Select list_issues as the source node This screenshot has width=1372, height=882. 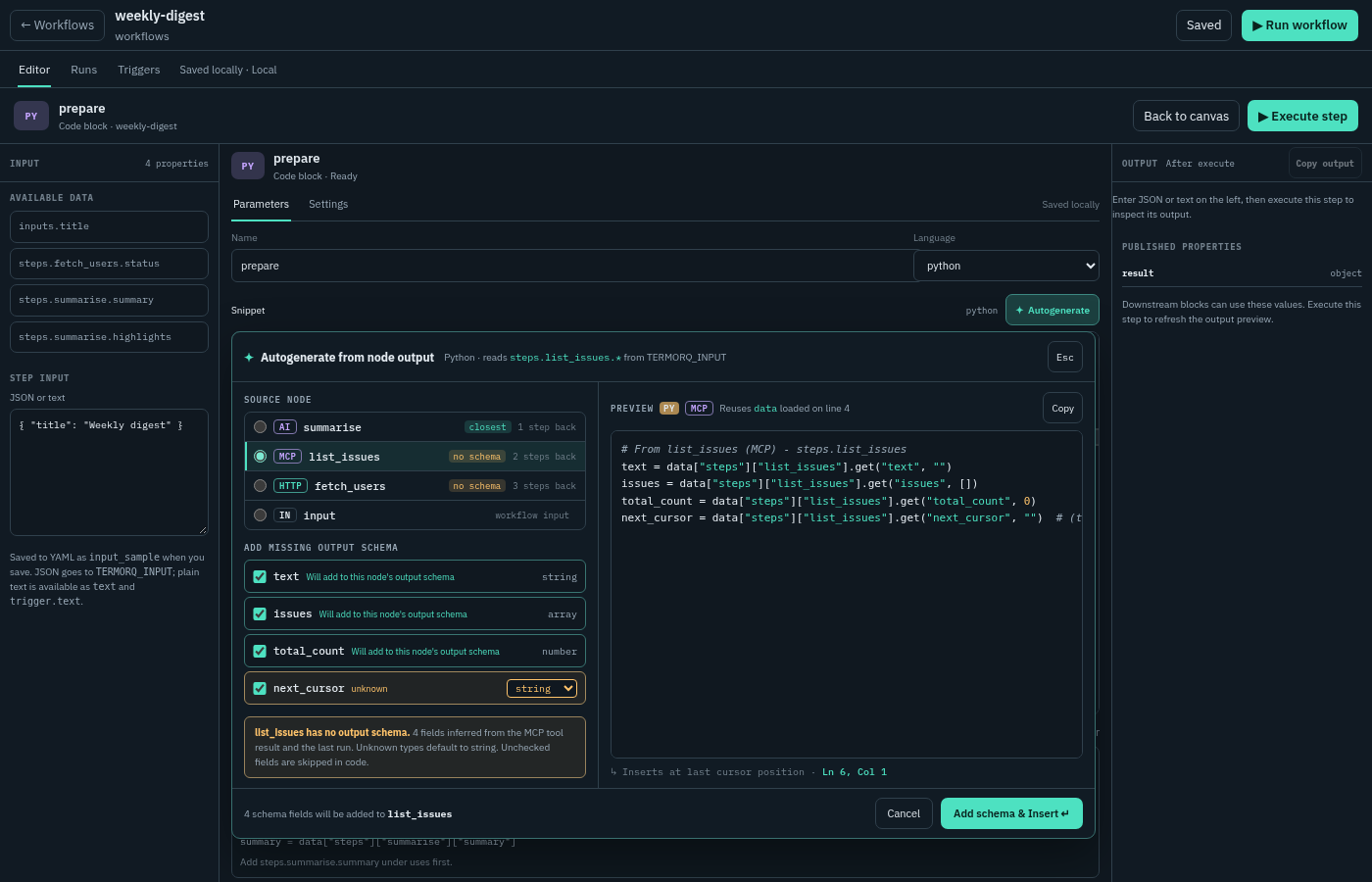coord(260,457)
